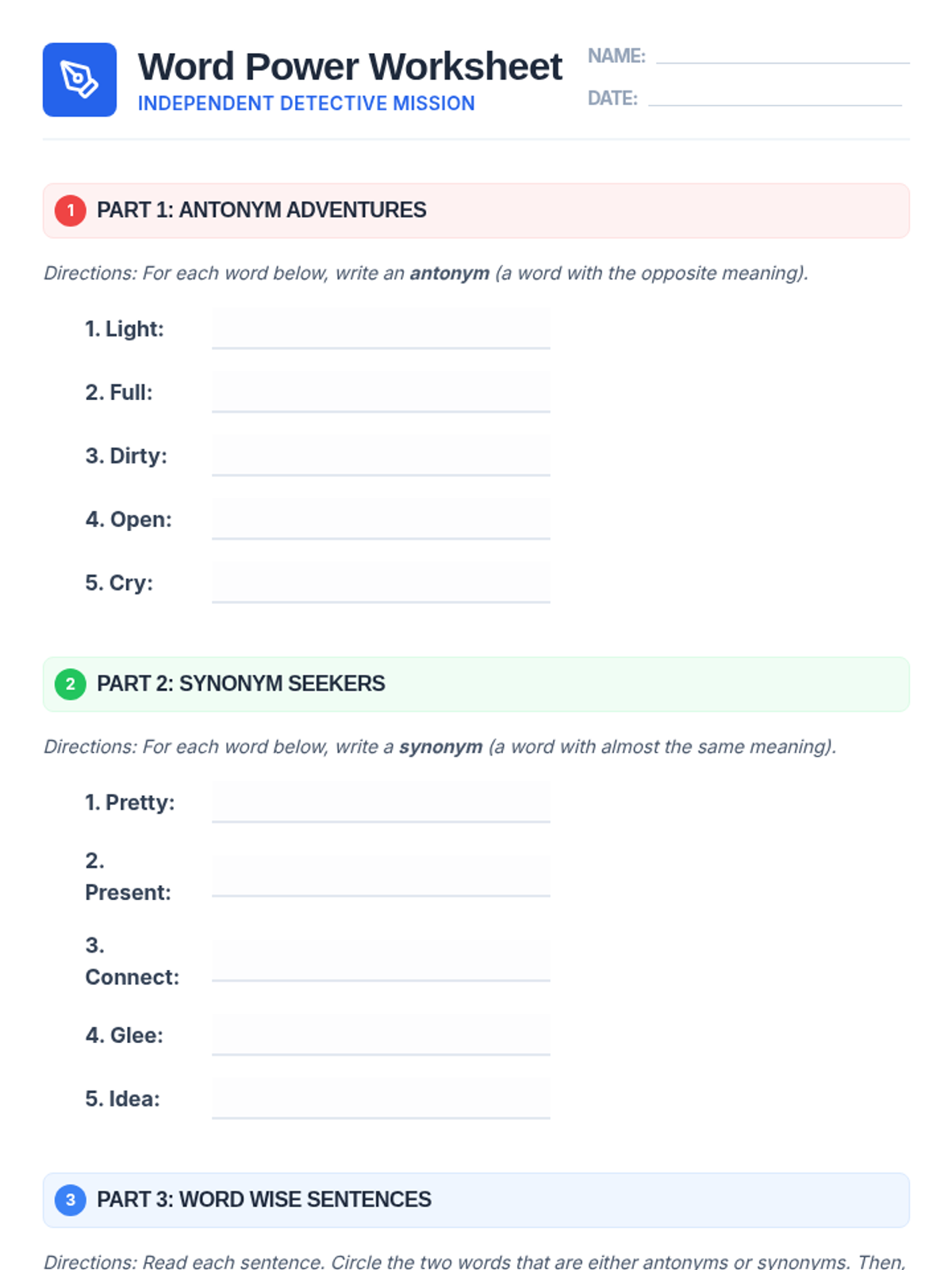Select the synonym blank for Present

(381, 876)
